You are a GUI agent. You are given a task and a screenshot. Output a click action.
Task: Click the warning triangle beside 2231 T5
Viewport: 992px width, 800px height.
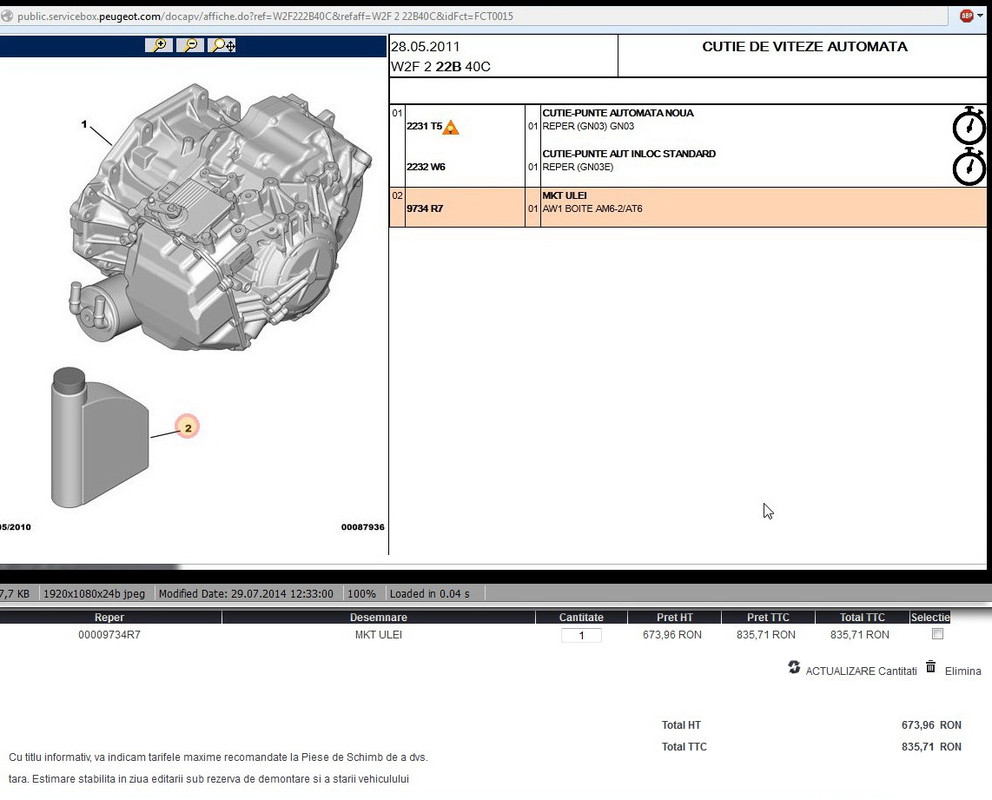[x=450, y=127]
